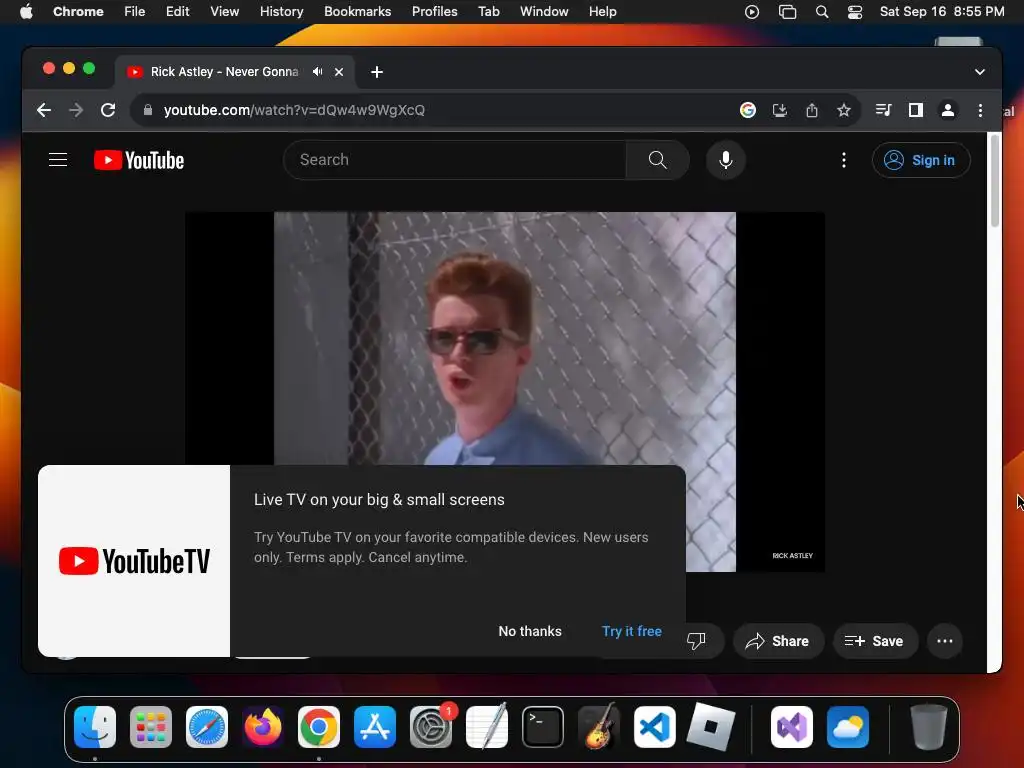This screenshot has height=768, width=1024.
Task: Open more actions ellipsis beside Save
Action: point(945,641)
